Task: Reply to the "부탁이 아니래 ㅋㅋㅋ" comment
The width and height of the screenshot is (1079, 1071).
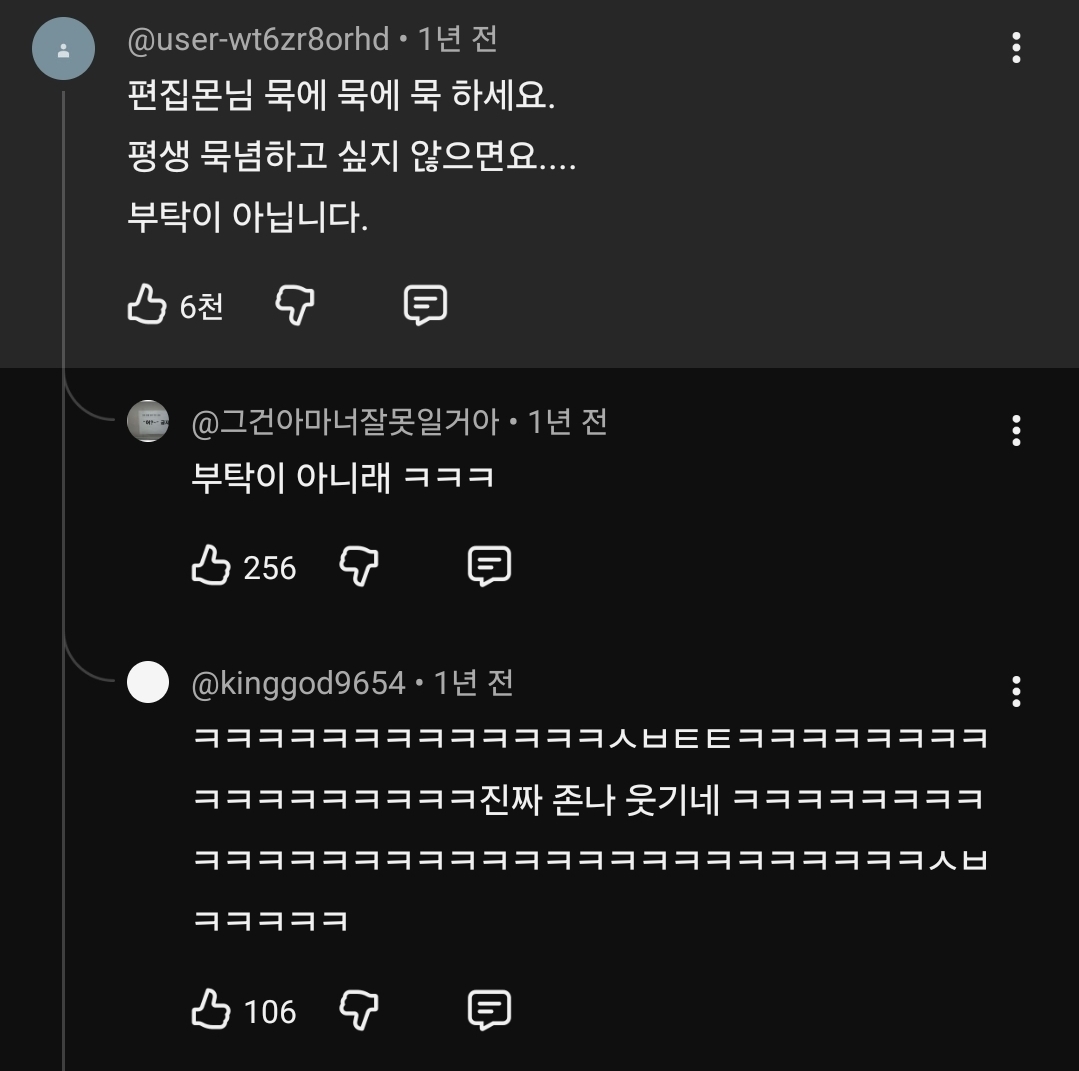Action: 489,566
